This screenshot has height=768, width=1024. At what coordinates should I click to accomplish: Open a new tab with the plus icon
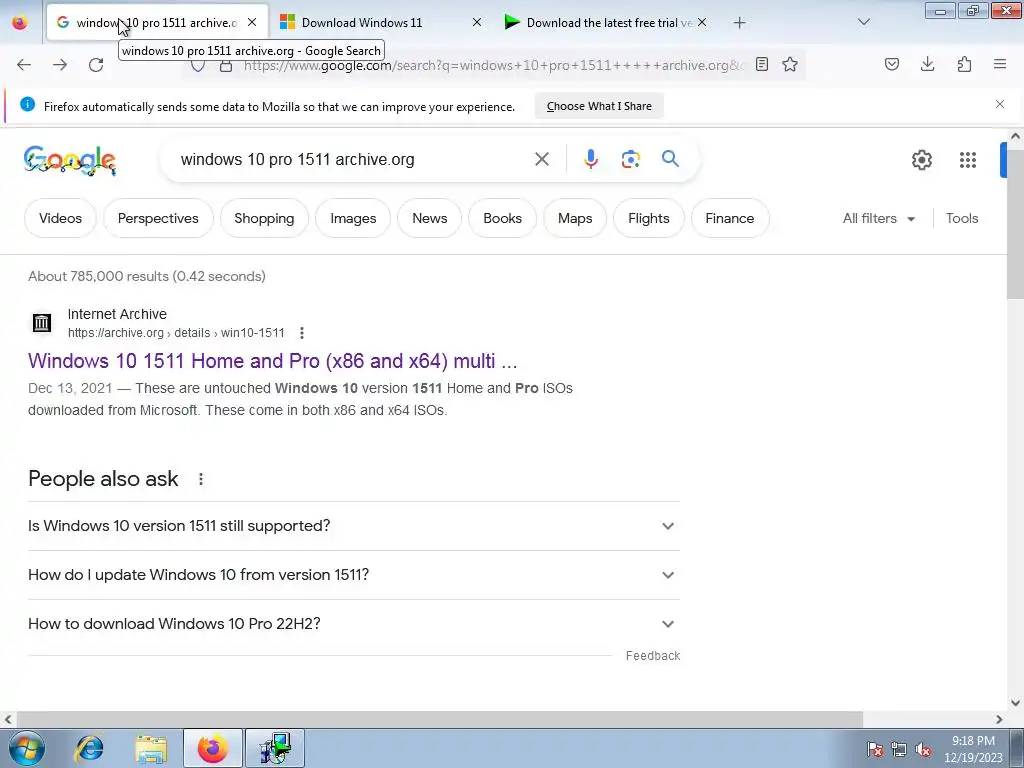point(739,23)
